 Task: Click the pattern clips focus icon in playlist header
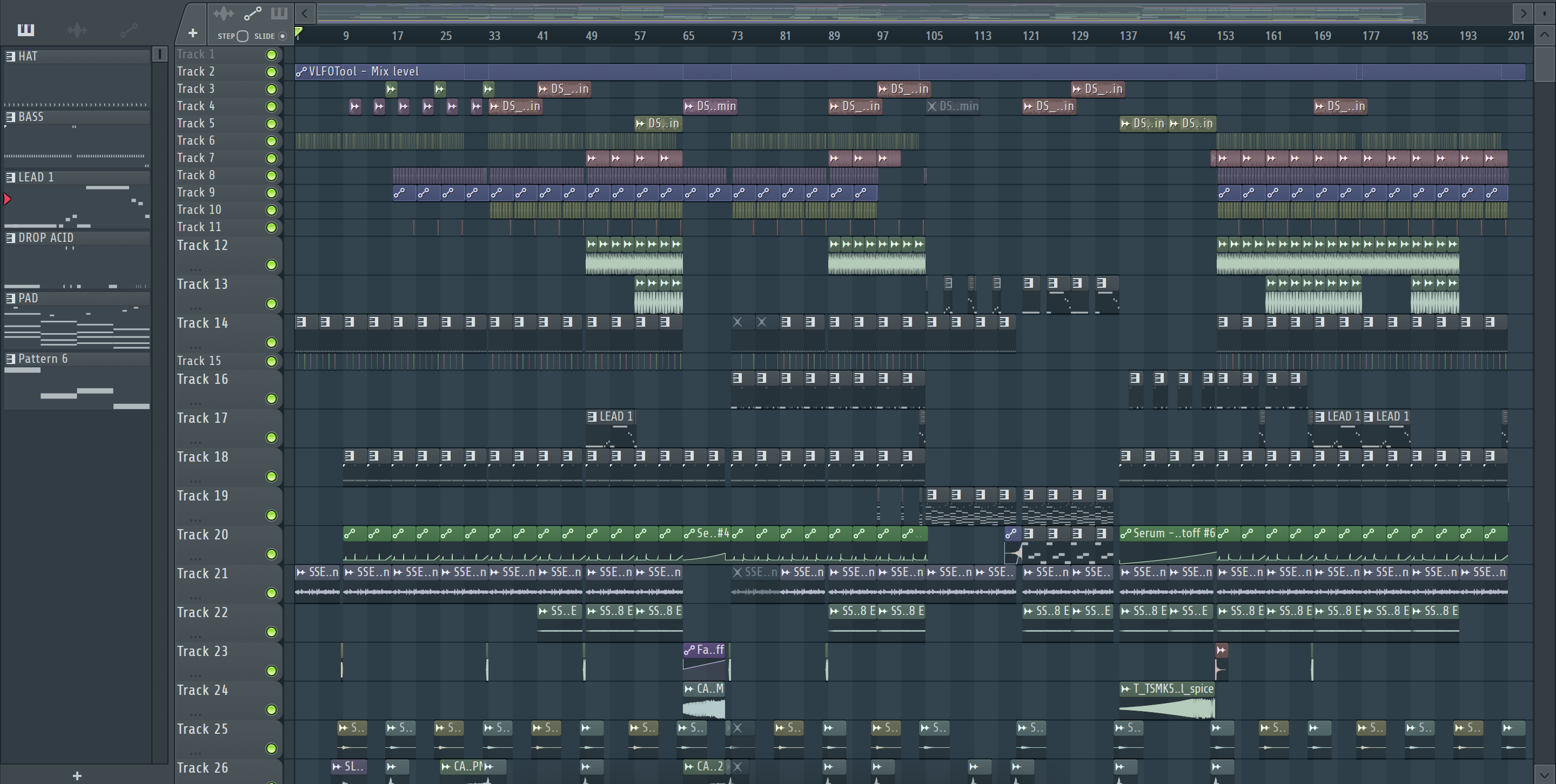(279, 13)
